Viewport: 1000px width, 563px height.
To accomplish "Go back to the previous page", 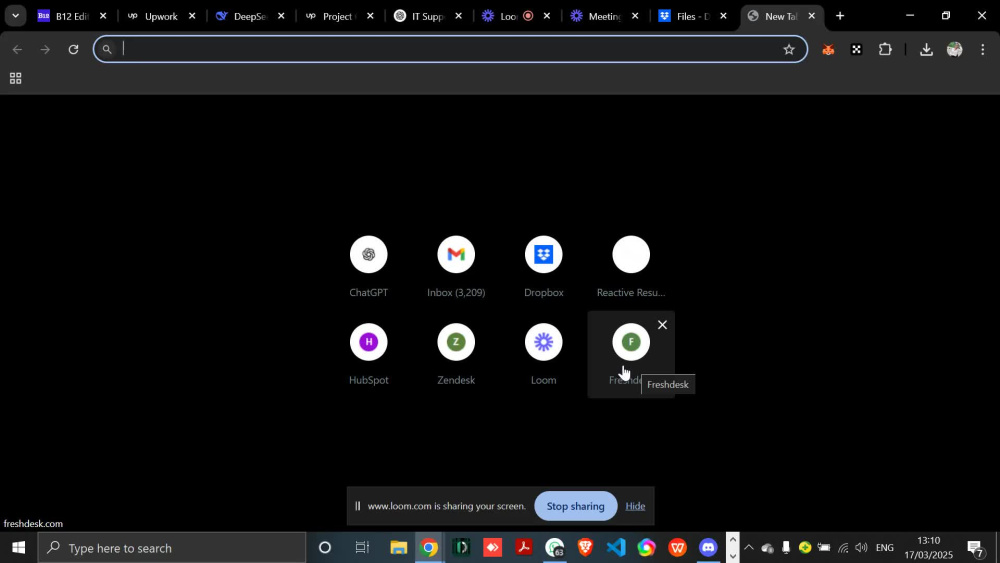I will (x=17, y=49).
